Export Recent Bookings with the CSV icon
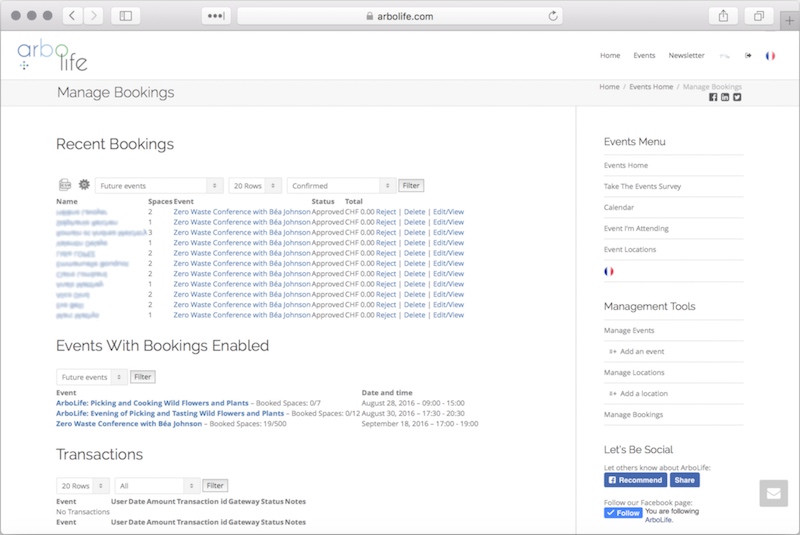Viewport: 800px width, 535px height. [x=65, y=185]
